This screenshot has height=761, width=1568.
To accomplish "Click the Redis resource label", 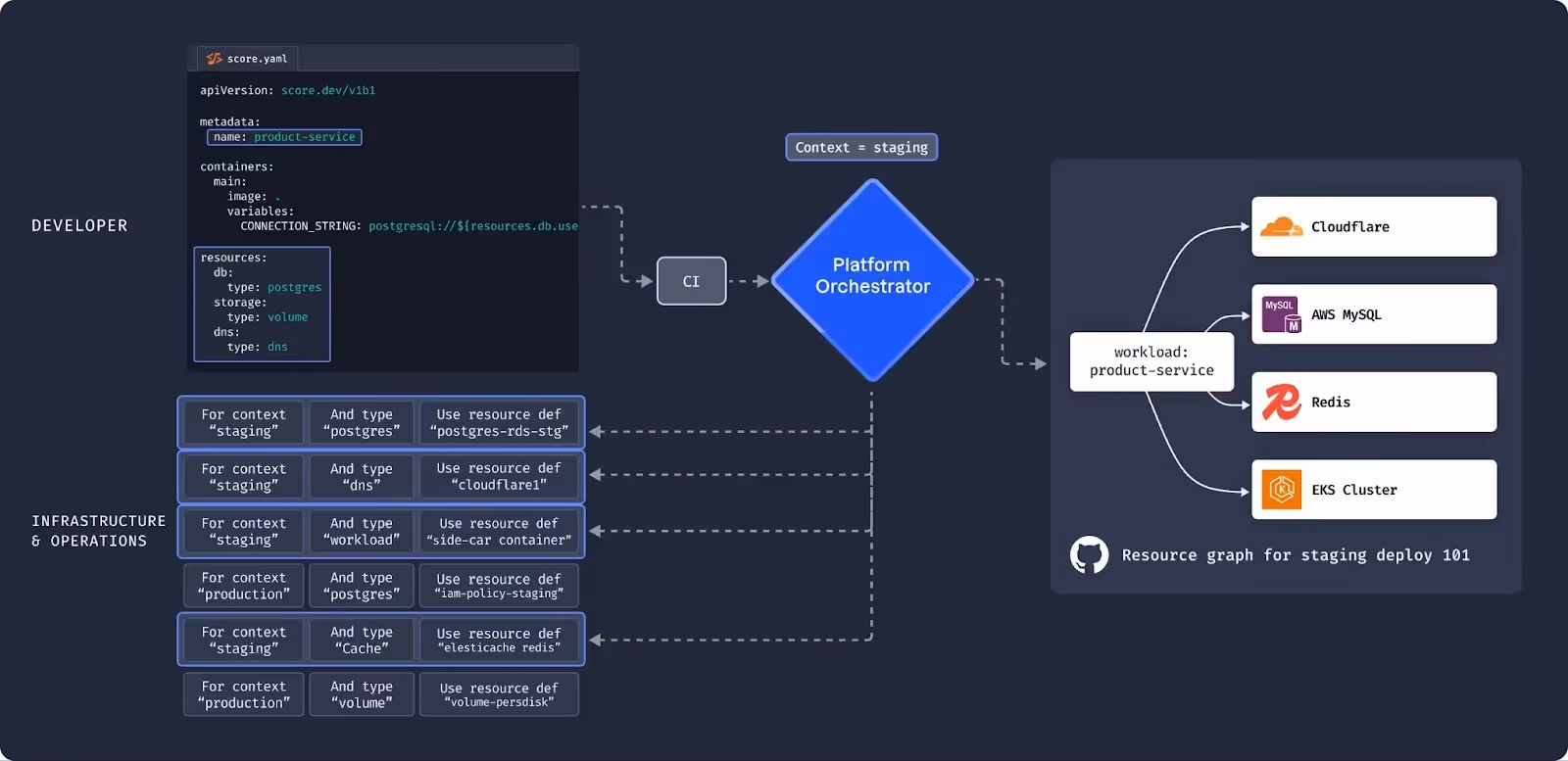I will coord(1331,403).
